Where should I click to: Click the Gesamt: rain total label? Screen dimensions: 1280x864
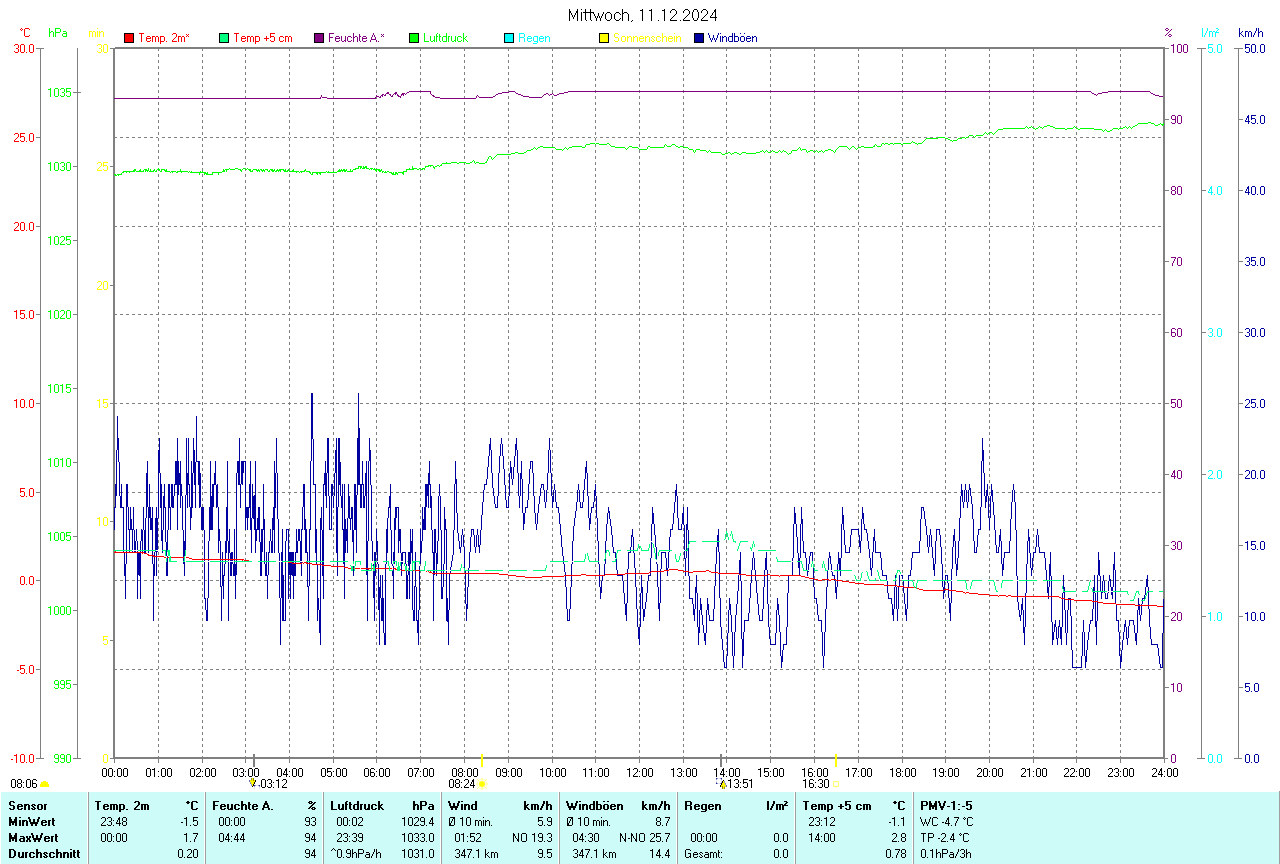pyautogui.click(x=704, y=854)
